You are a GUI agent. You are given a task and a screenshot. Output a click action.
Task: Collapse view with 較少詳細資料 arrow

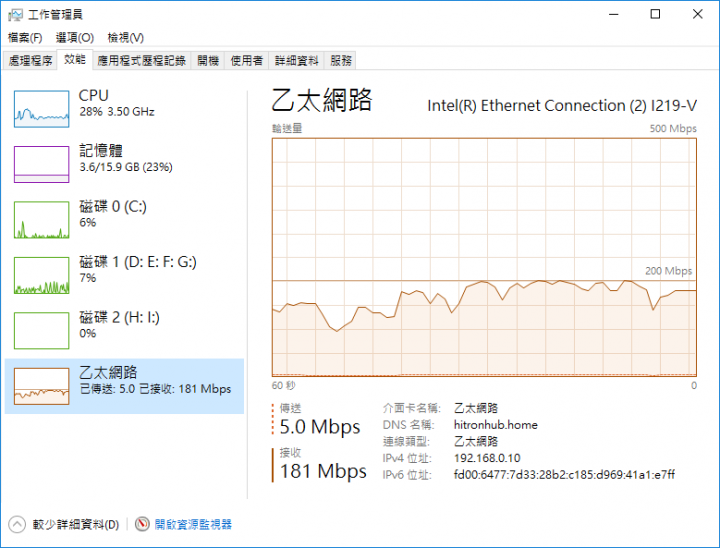point(17,524)
